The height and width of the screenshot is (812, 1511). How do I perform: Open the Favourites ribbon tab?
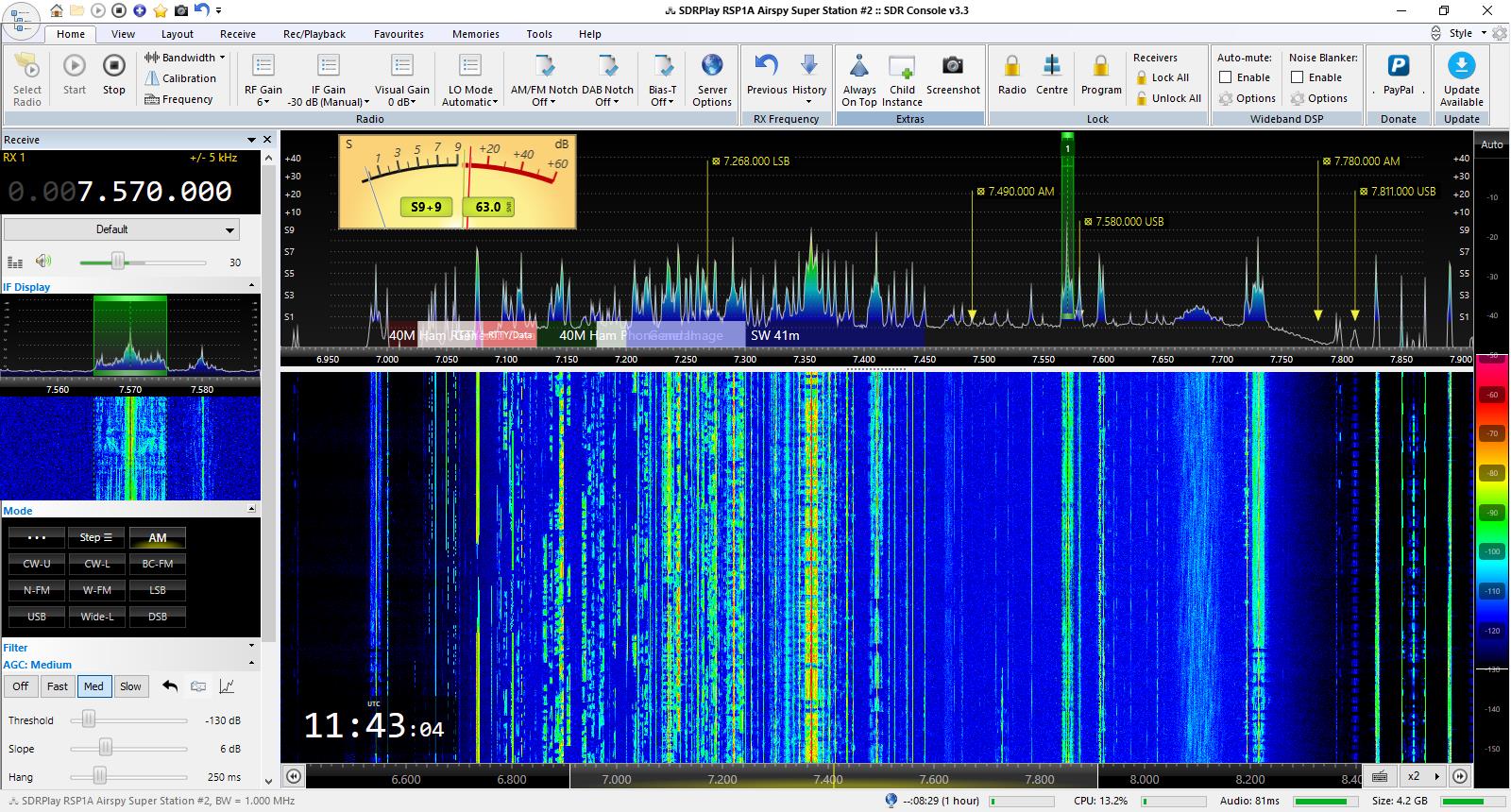399,34
